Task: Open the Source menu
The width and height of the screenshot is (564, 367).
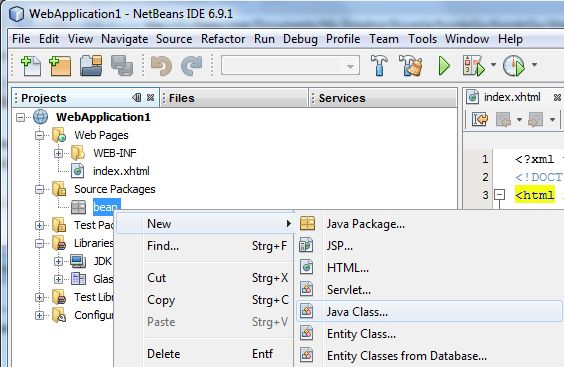Action: tap(174, 39)
